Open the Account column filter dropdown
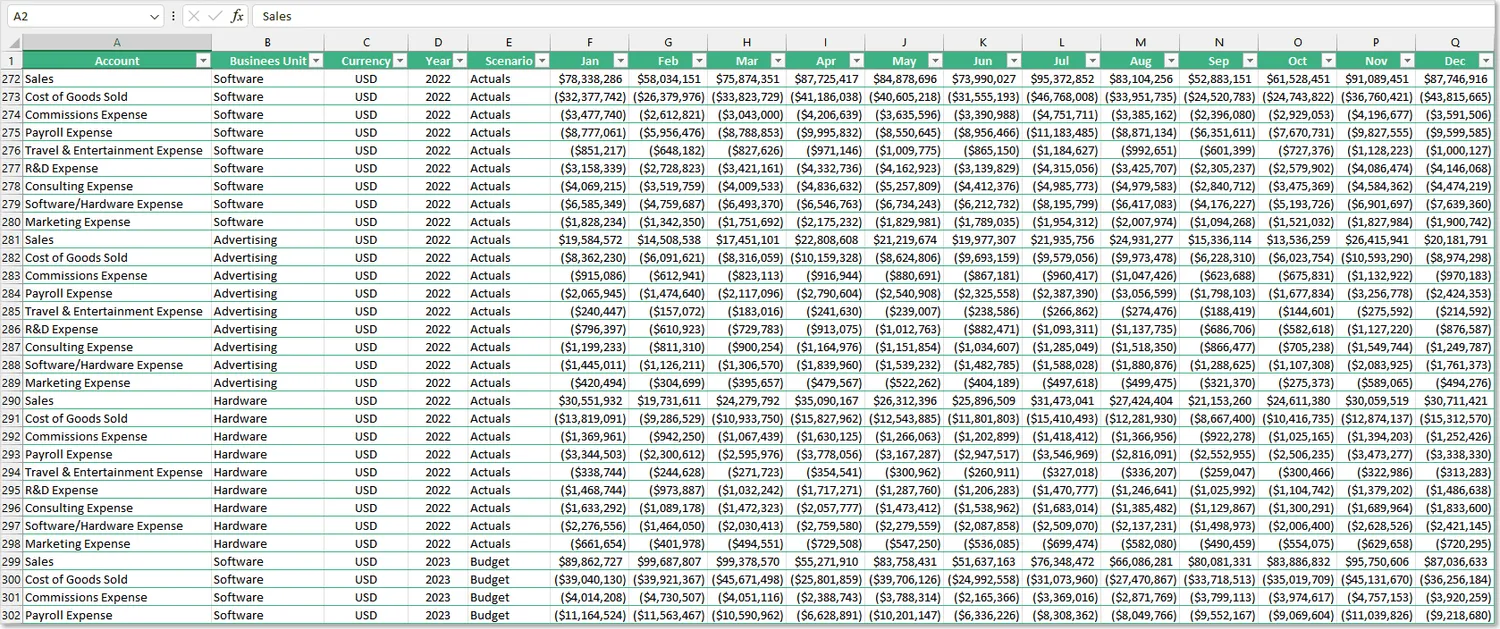The height and width of the screenshot is (629, 1500). point(203,61)
